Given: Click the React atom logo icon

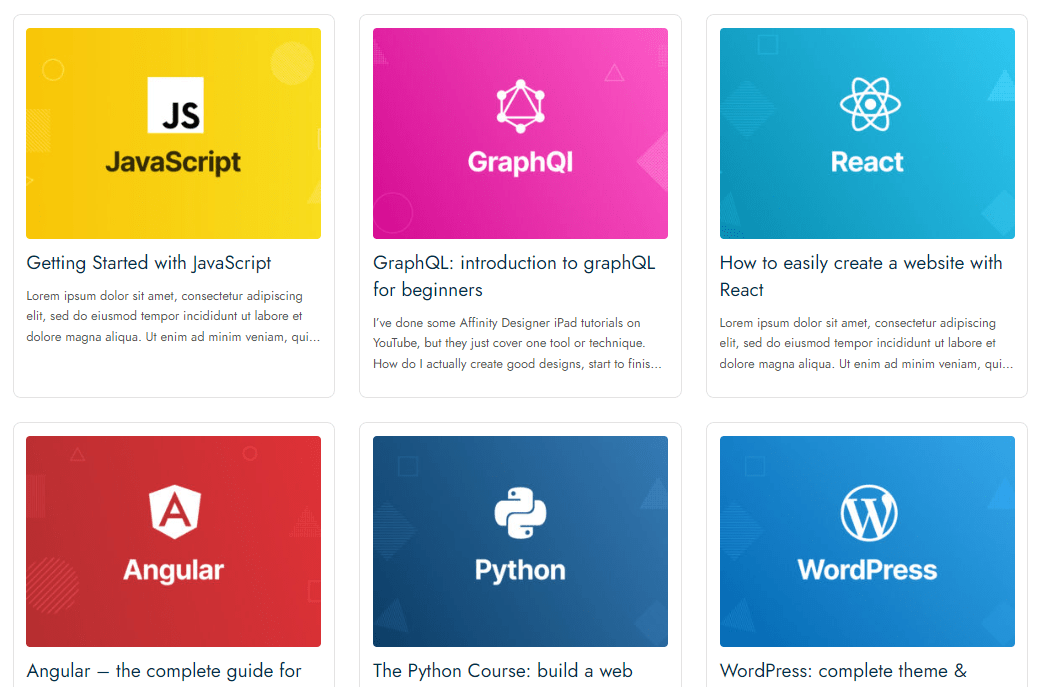Looking at the screenshot, I should coord(870,104).
